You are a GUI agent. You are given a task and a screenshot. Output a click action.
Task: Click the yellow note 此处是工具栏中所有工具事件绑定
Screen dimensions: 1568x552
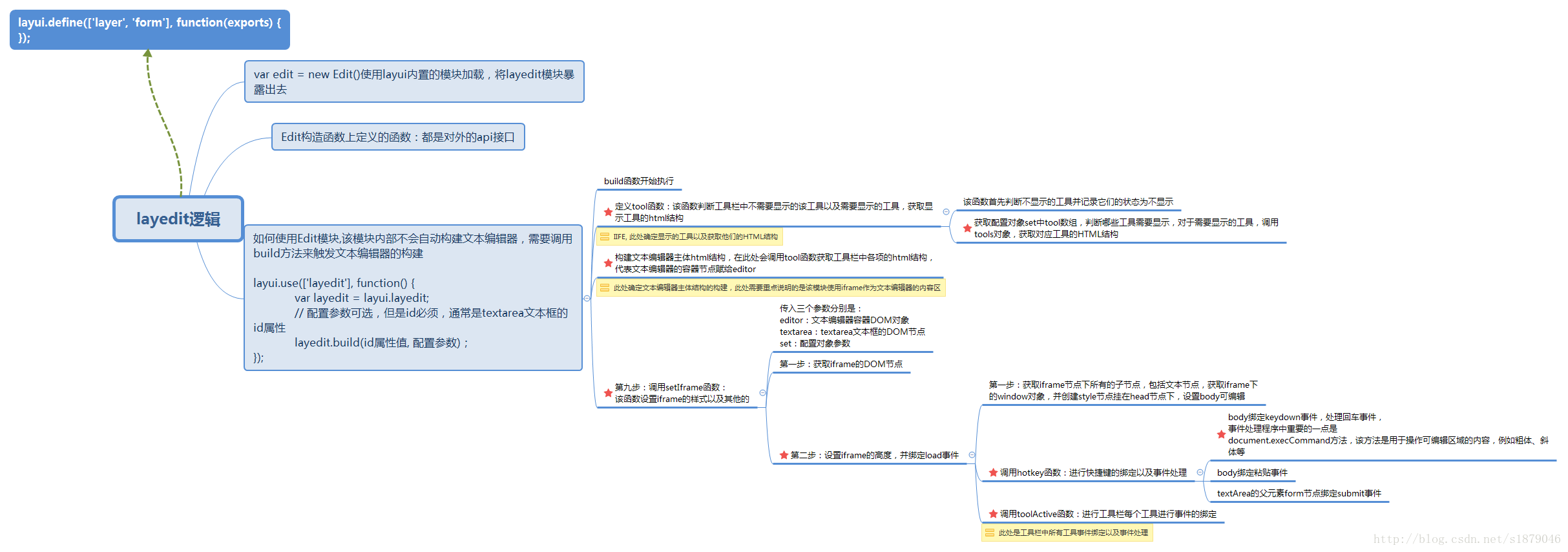click(x=1067, y=533)
